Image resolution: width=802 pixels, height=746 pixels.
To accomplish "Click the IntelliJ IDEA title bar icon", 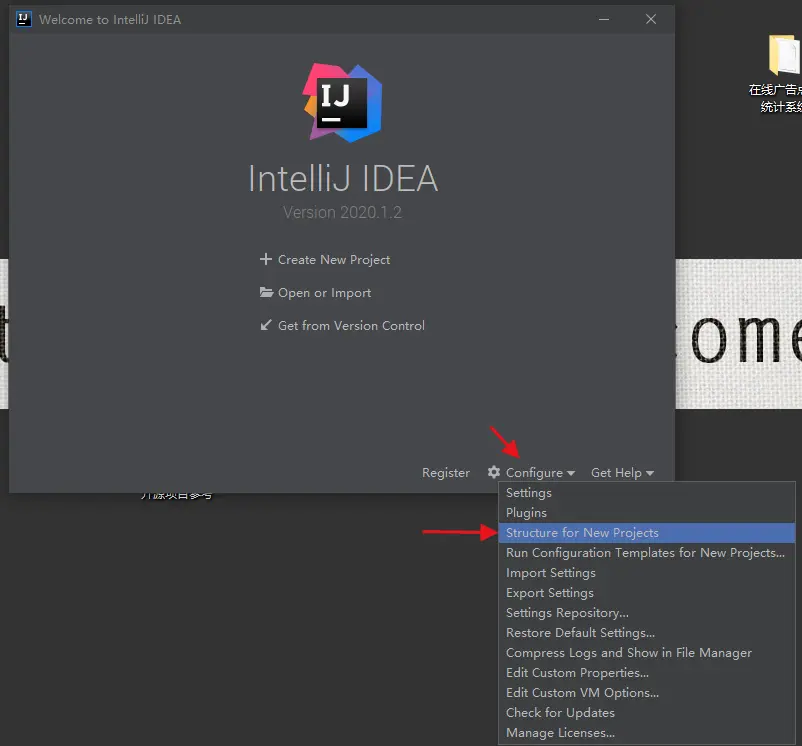I will (x=24, y=19).
